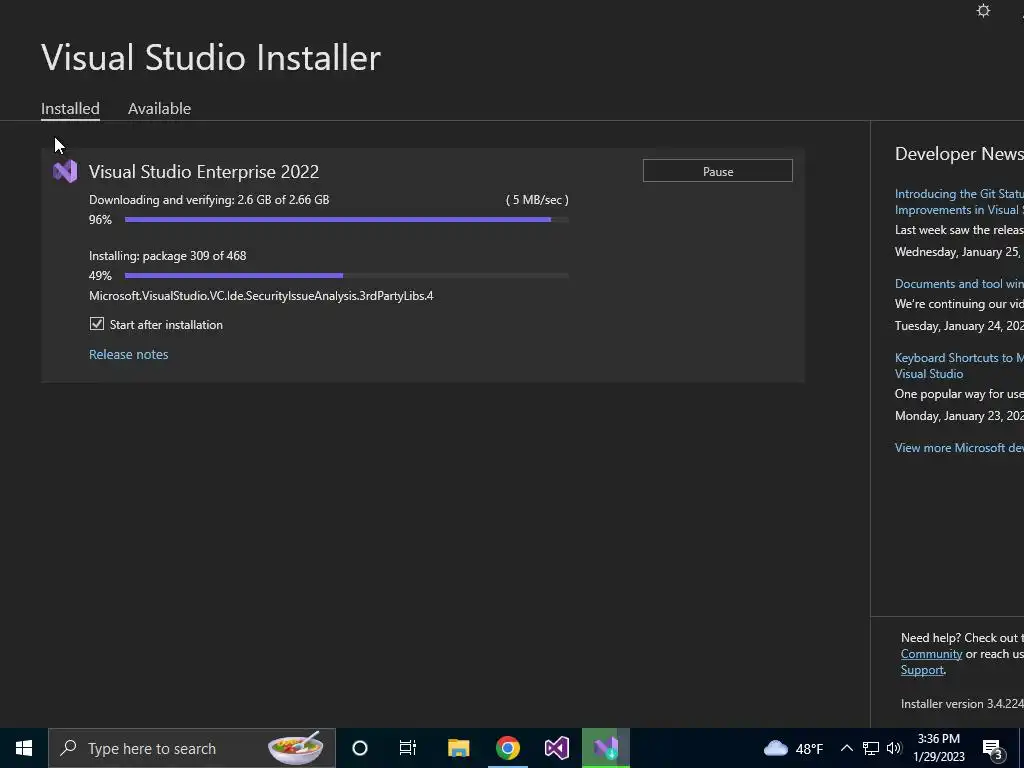The width and height of the screenshot is (1024, 768).
Task: Open Cortana circle icon on taskbar
Action: pos(360,748)
